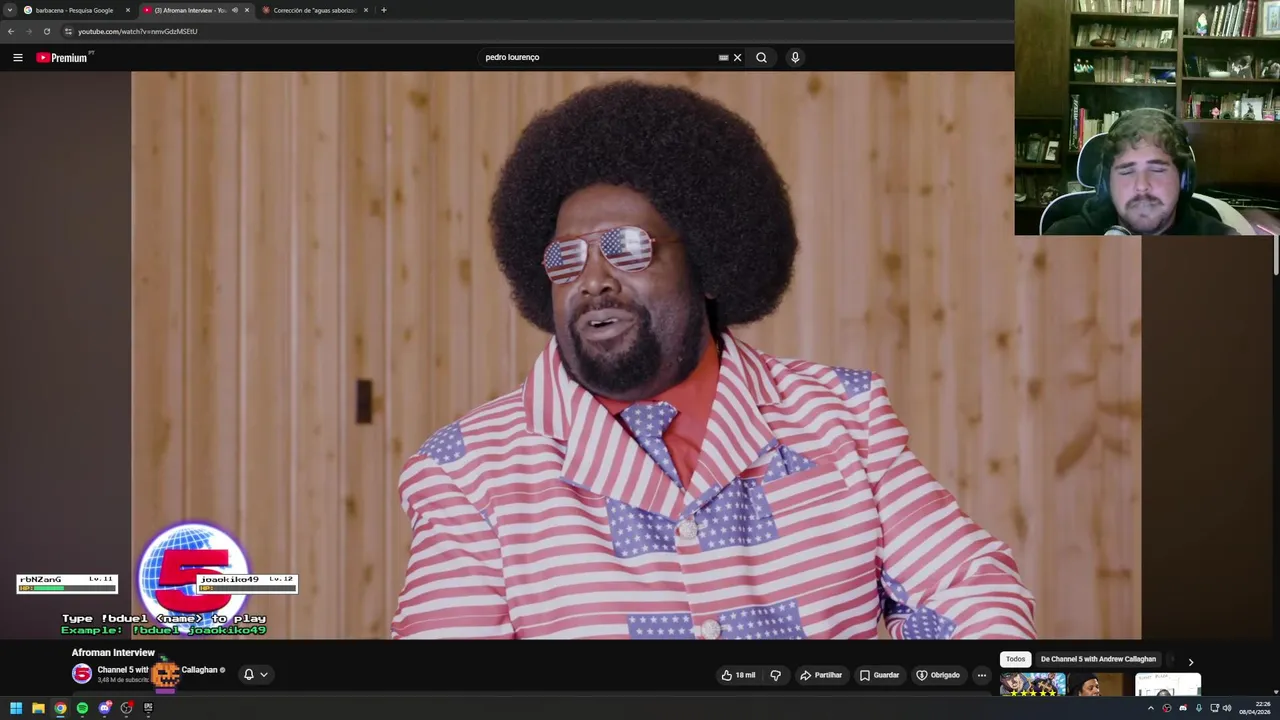Open the OBS Studio taskbar icon
This screenshot has height=720, width=1280.
coord(126,708)
